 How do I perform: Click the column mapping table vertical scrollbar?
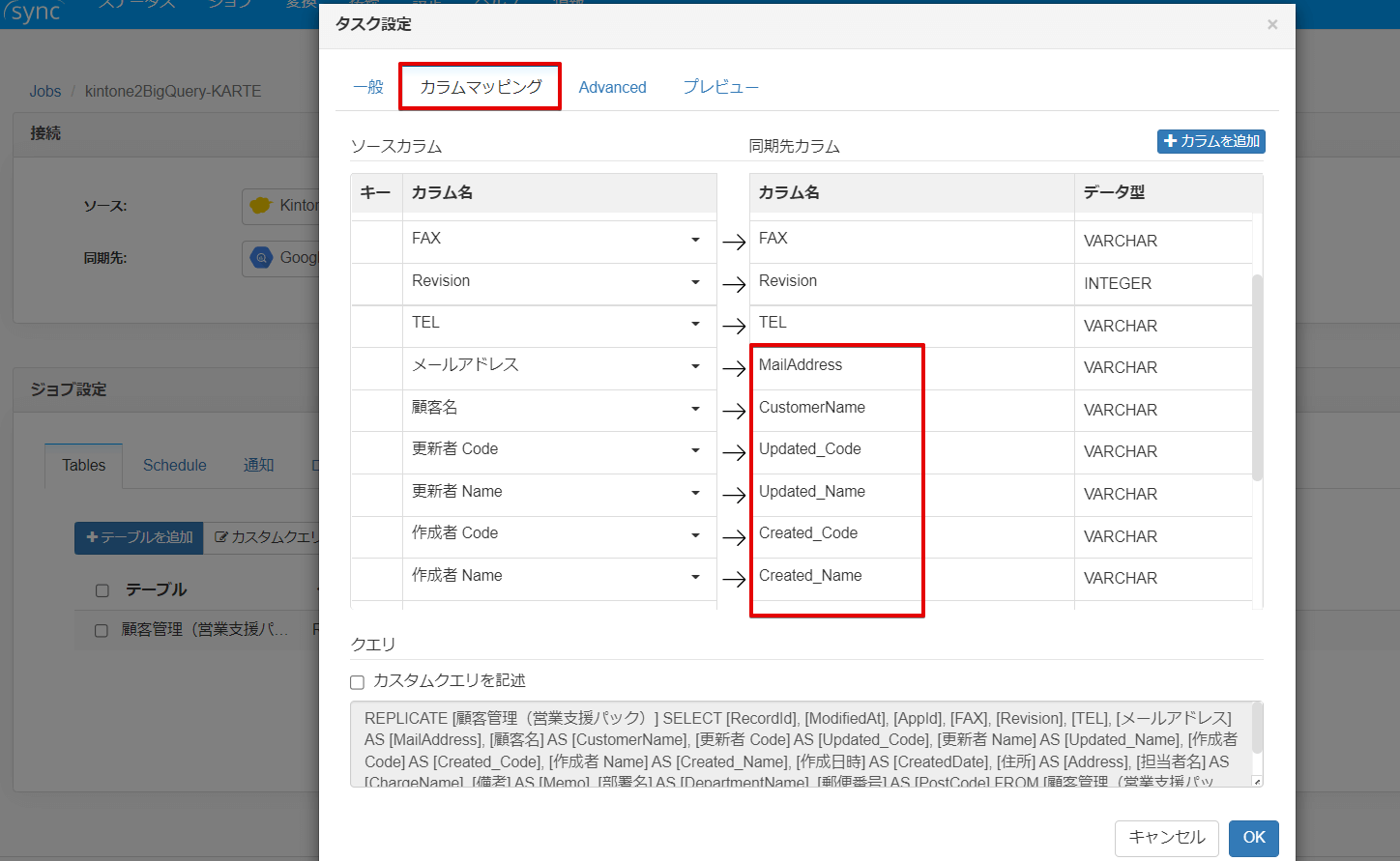(x=1257, y=377)
